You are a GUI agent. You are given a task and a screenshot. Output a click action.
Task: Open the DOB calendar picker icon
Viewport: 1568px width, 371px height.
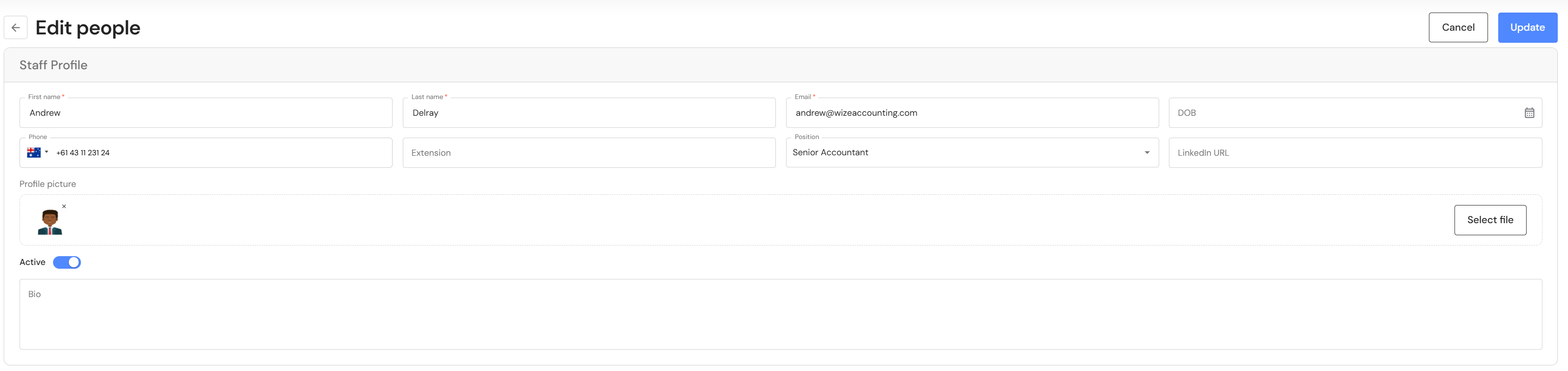[x=1528, y=113]
